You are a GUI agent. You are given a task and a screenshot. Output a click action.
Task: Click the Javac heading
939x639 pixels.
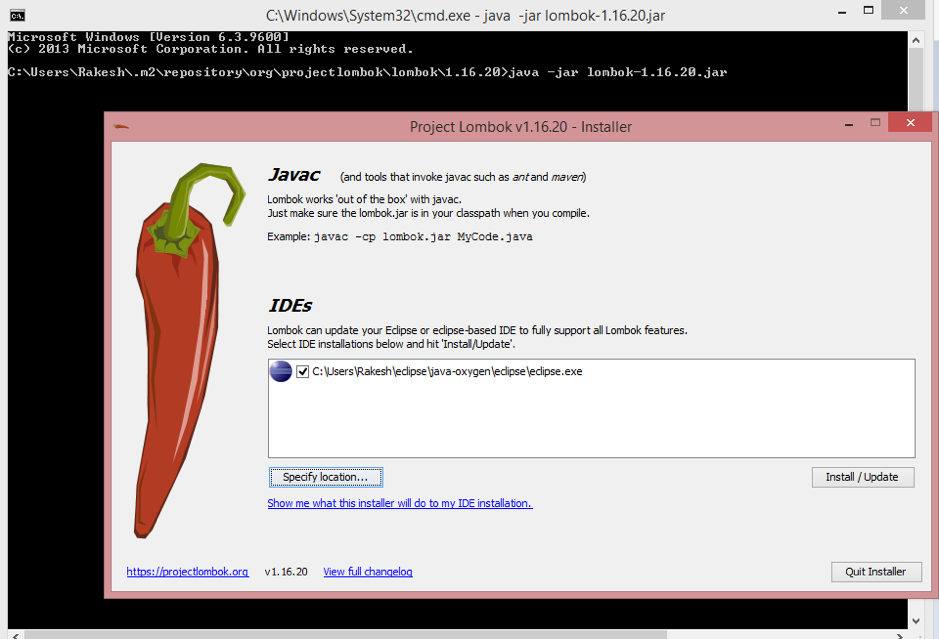tap(293, 174)
